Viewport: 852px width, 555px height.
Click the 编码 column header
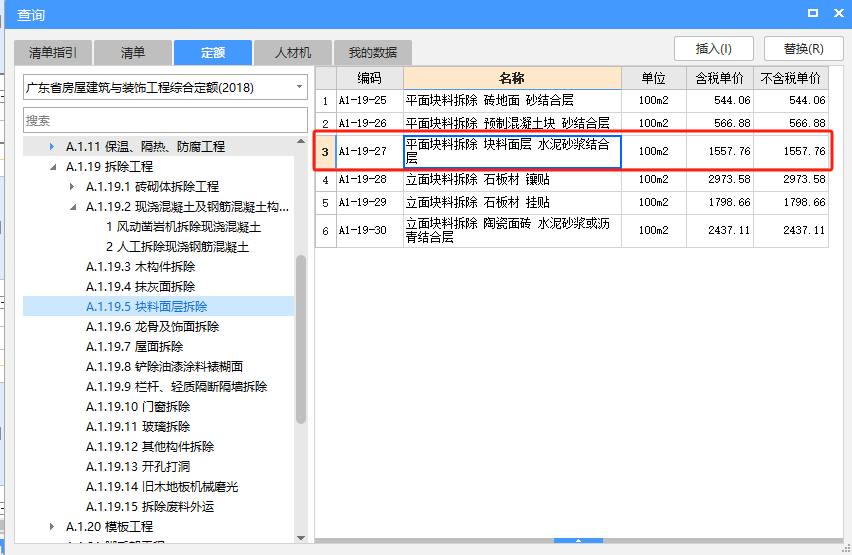[369, 78]
